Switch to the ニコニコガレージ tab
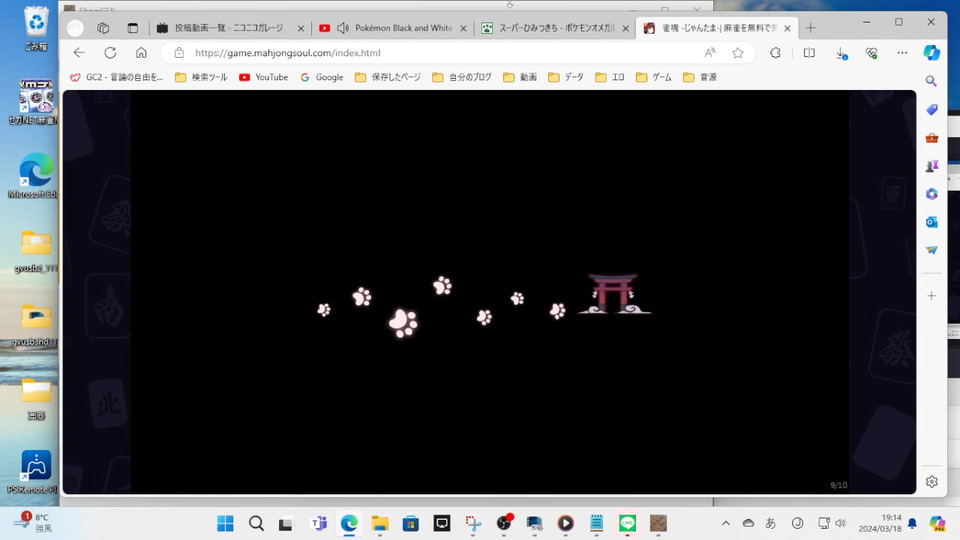960x540 pixels. coord(228,28)
